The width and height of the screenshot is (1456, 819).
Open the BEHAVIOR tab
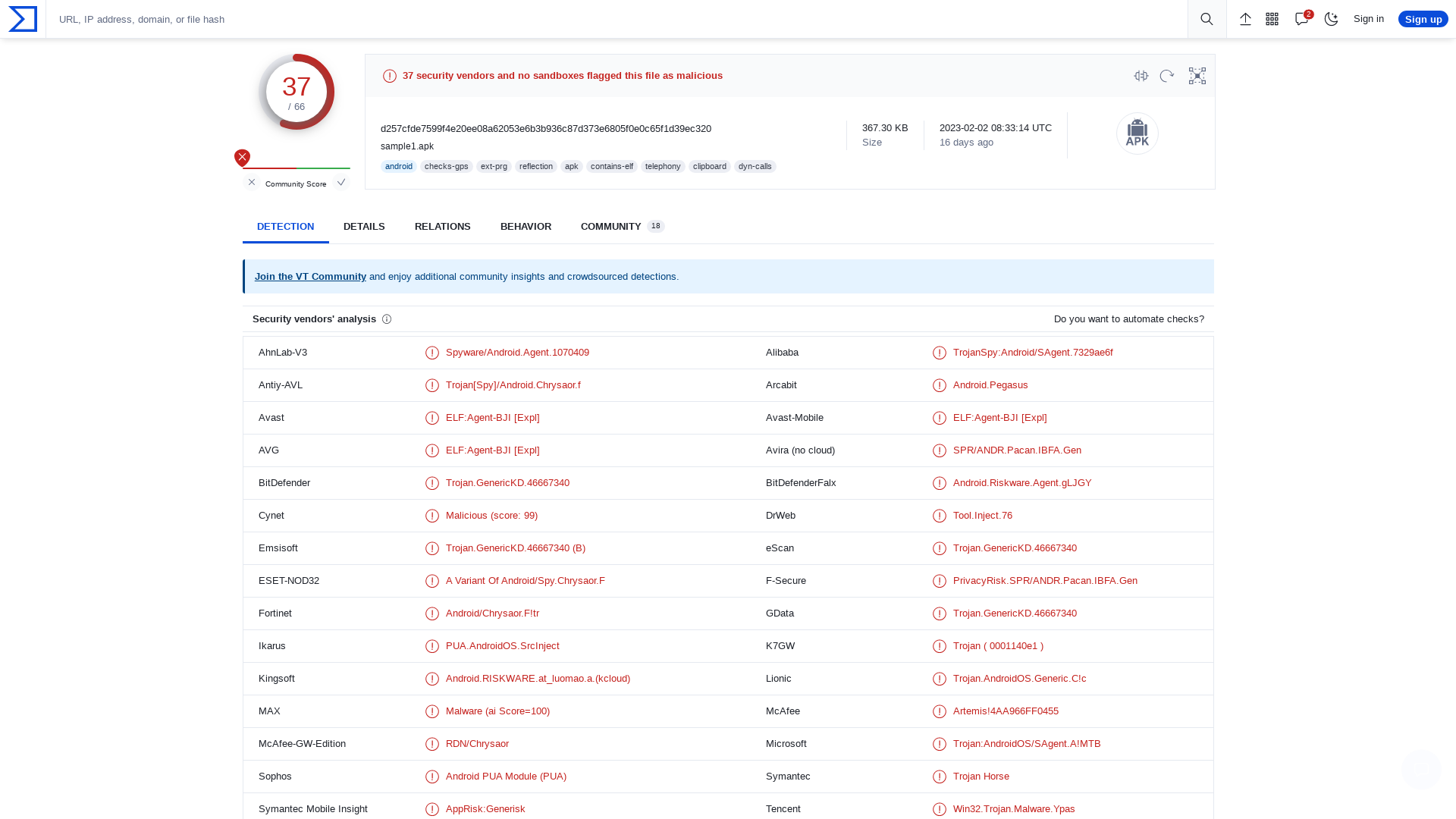(526, 227)
